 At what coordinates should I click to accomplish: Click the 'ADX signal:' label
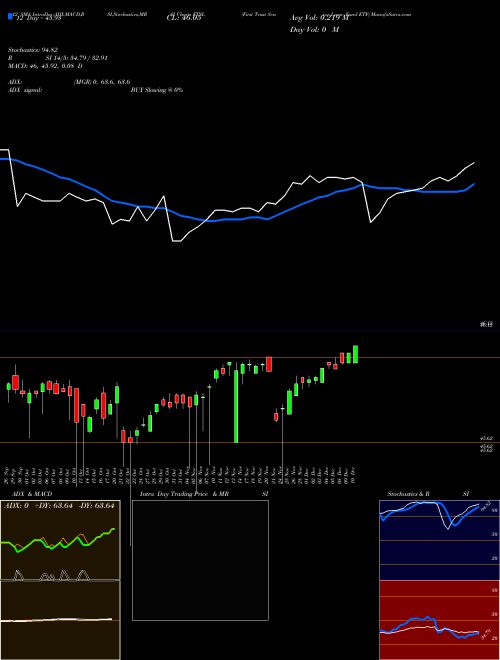pyautogui.click(x=25, y=90)
